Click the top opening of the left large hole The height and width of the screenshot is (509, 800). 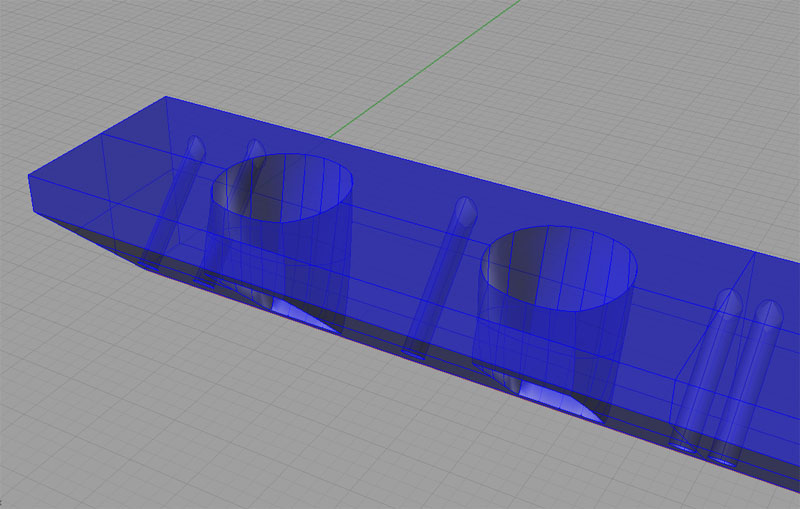point(282,188)
